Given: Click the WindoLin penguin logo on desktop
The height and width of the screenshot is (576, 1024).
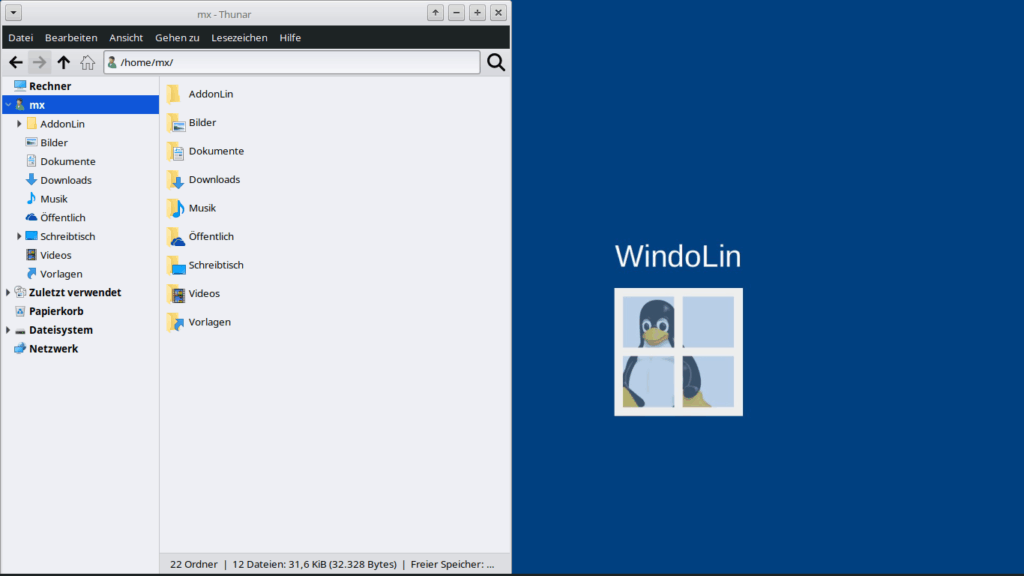Looking at the screenshot, I should [678, 352].
